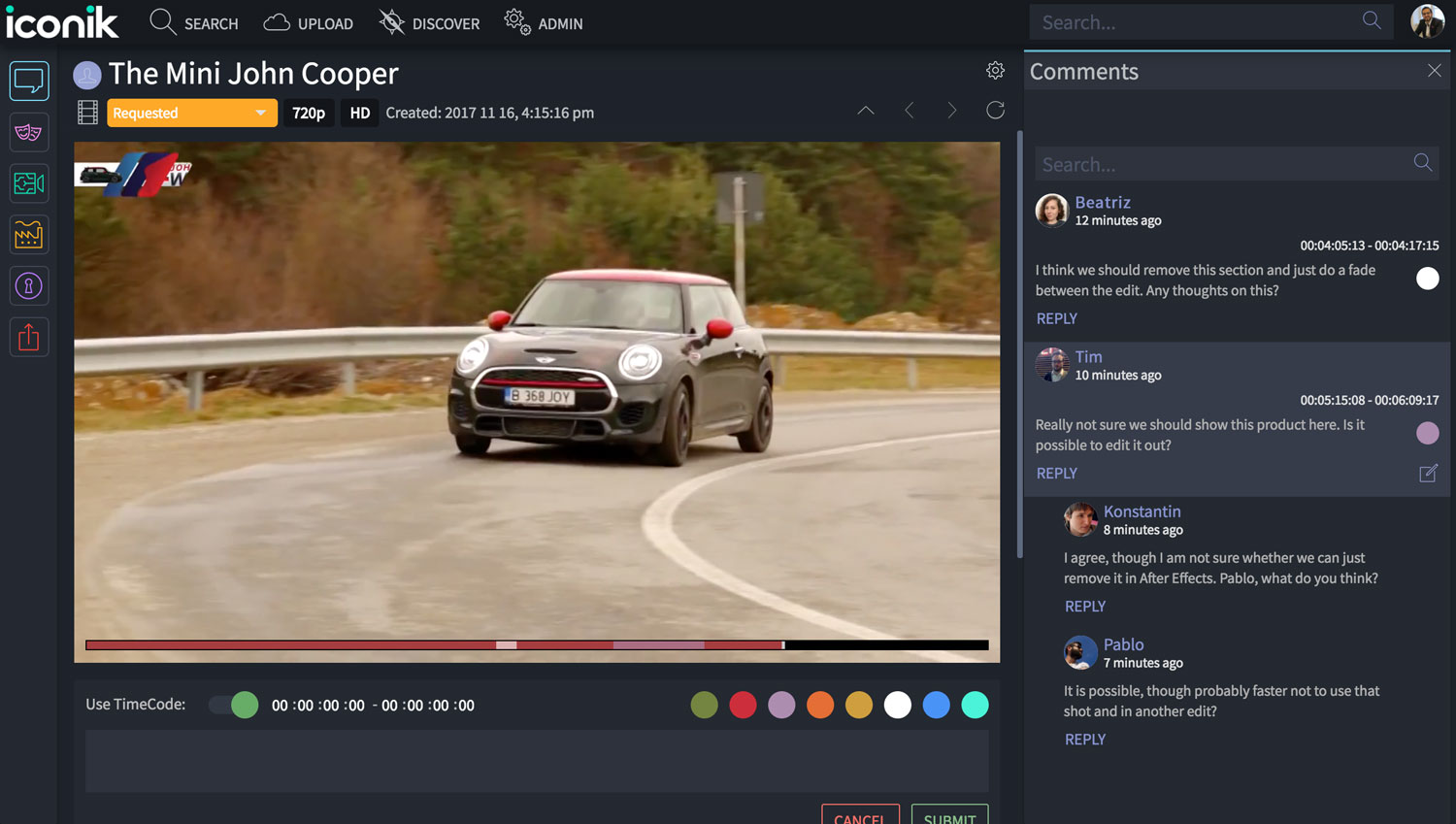Click the 720p format badge
The image size is (1456, 824).
point(309,113)
